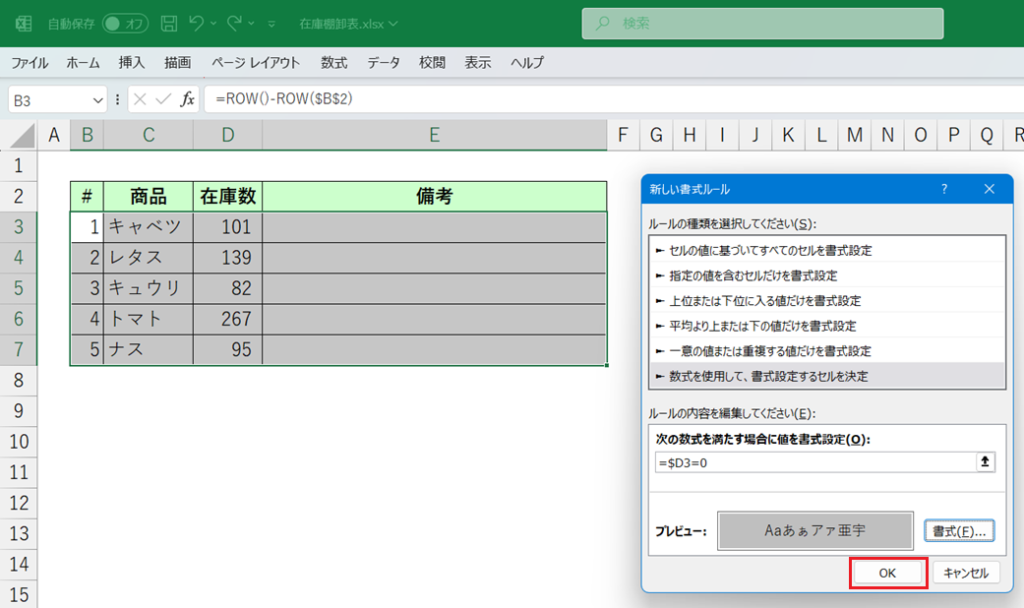Screen dimensions: 1024x608
Task: Select column A header
Action: pos(54,135)
